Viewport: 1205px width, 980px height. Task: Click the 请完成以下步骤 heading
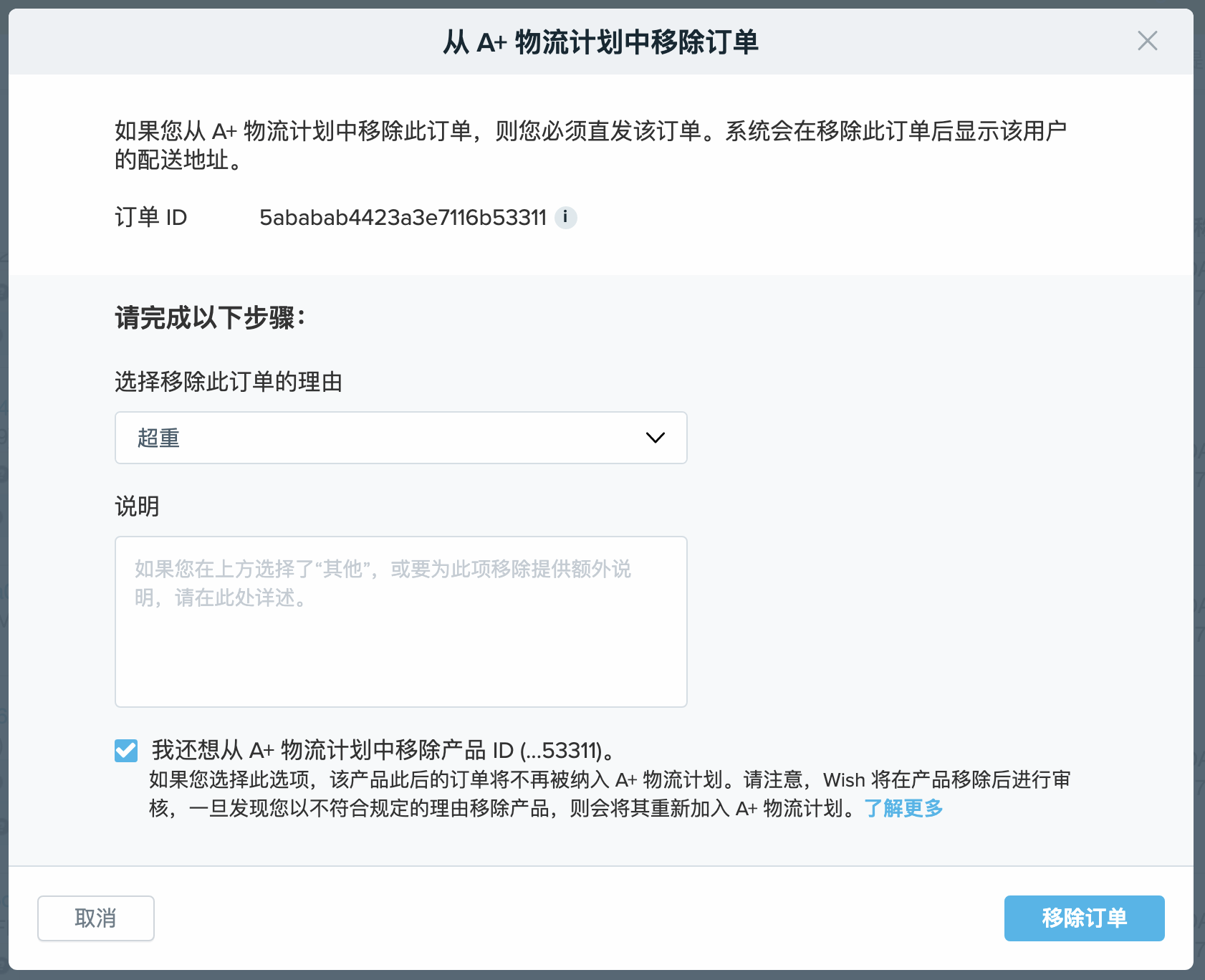point(211,317)
